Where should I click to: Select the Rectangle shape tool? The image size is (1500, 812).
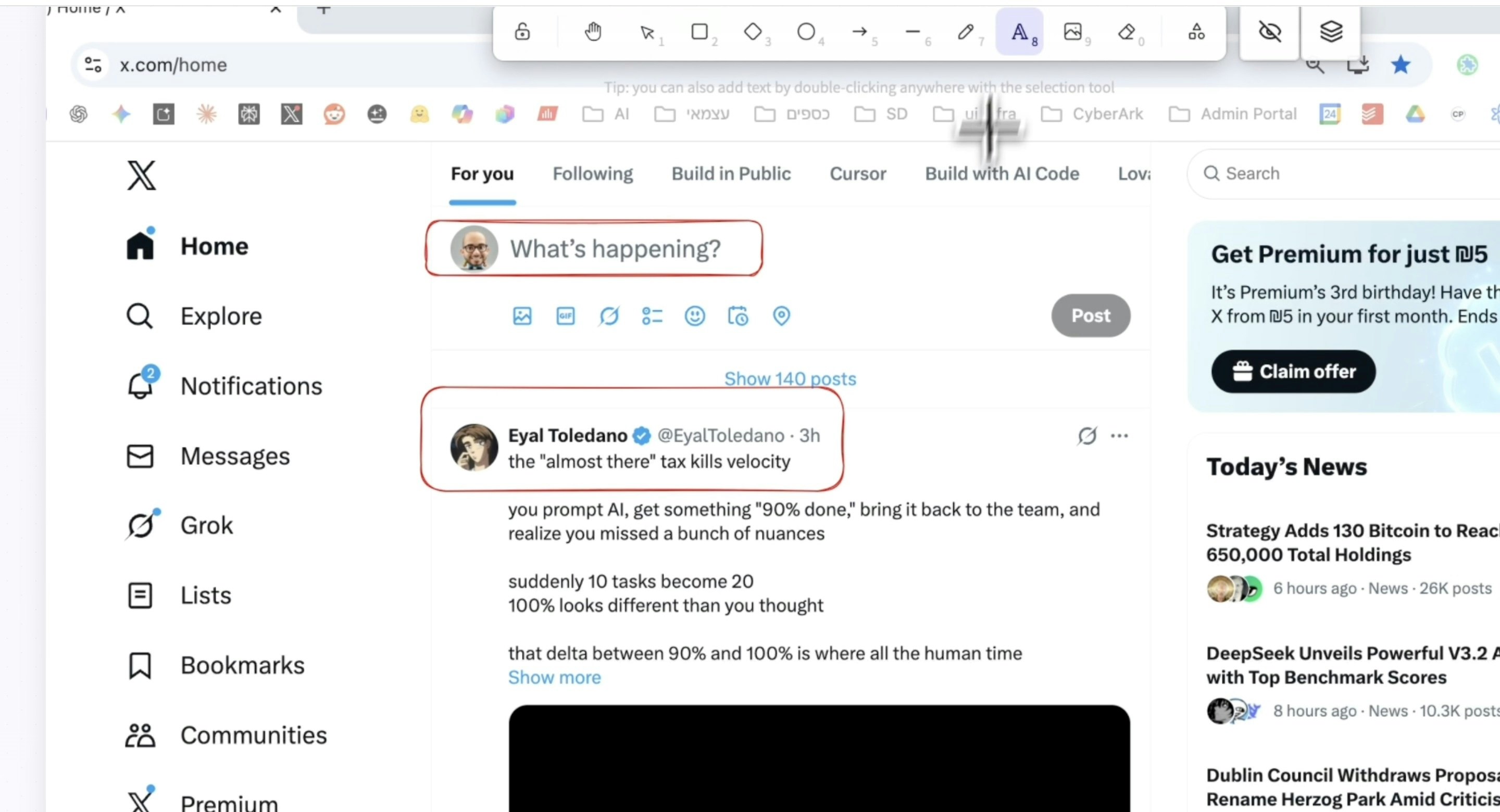[x=699, y=31]
